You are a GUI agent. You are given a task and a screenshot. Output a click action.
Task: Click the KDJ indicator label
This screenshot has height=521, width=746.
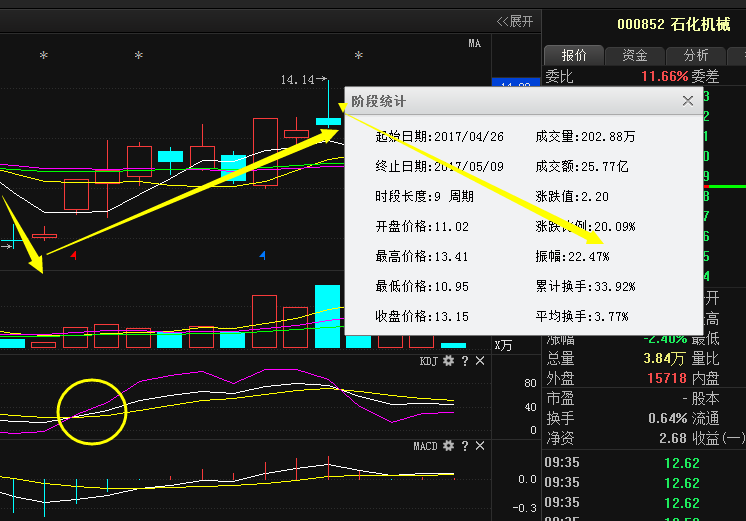coord(428,361)
